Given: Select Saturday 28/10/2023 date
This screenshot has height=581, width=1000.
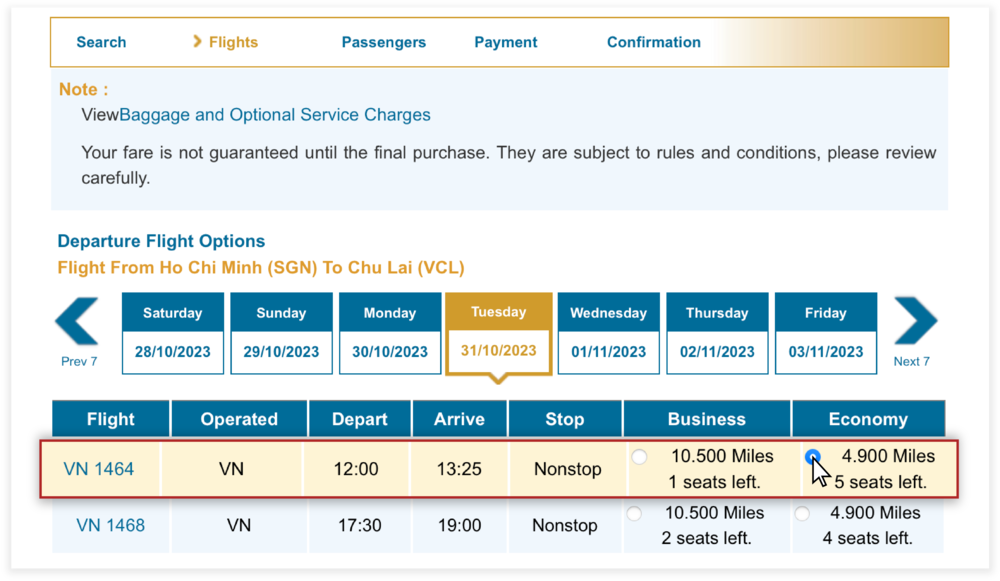Looking at the screenshot, I should click(x=173, y=333).
